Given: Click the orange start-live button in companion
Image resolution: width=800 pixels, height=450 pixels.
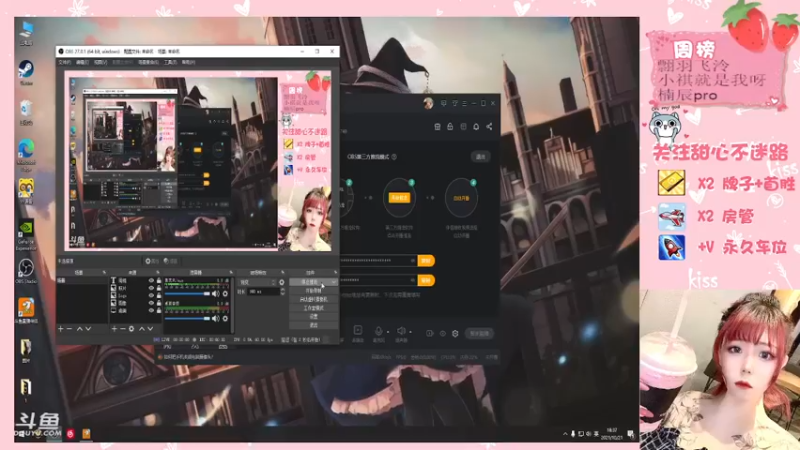Looking at the screenshot, I should tap(399, 198).
